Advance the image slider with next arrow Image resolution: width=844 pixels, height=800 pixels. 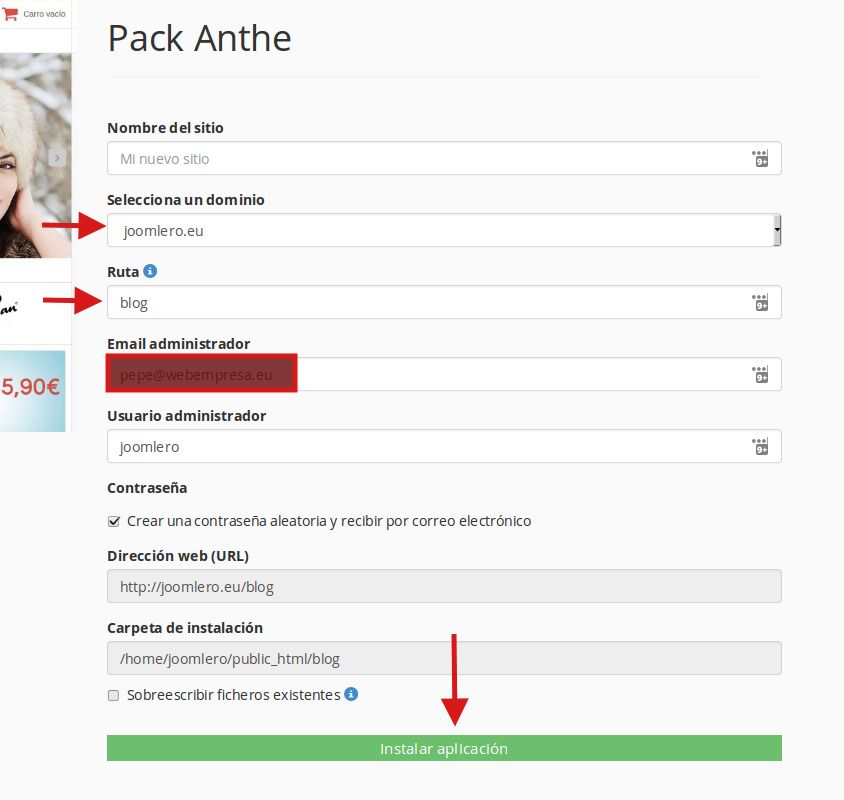point(57,158)
